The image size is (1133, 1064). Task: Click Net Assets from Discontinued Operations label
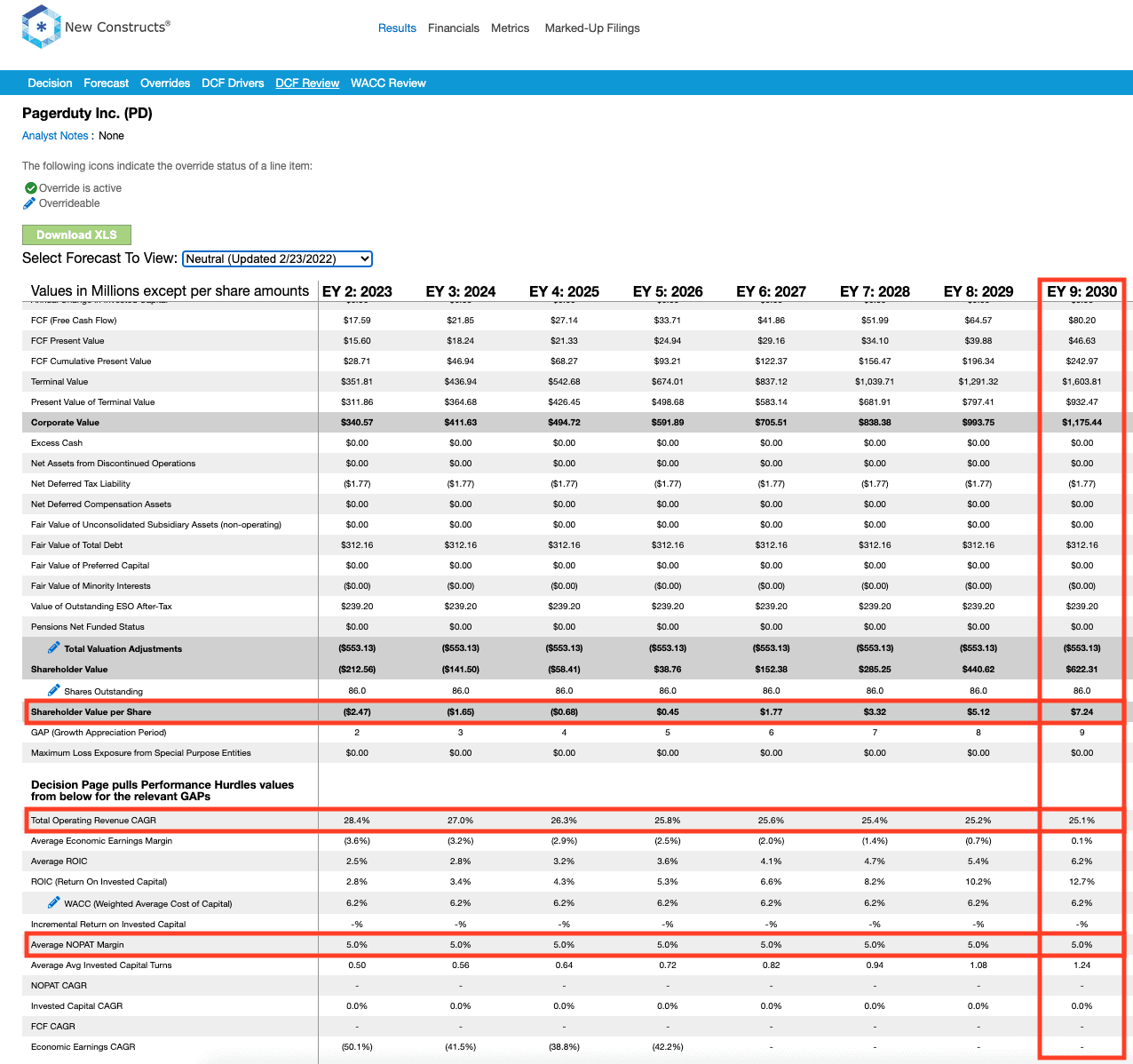point(114,464)
